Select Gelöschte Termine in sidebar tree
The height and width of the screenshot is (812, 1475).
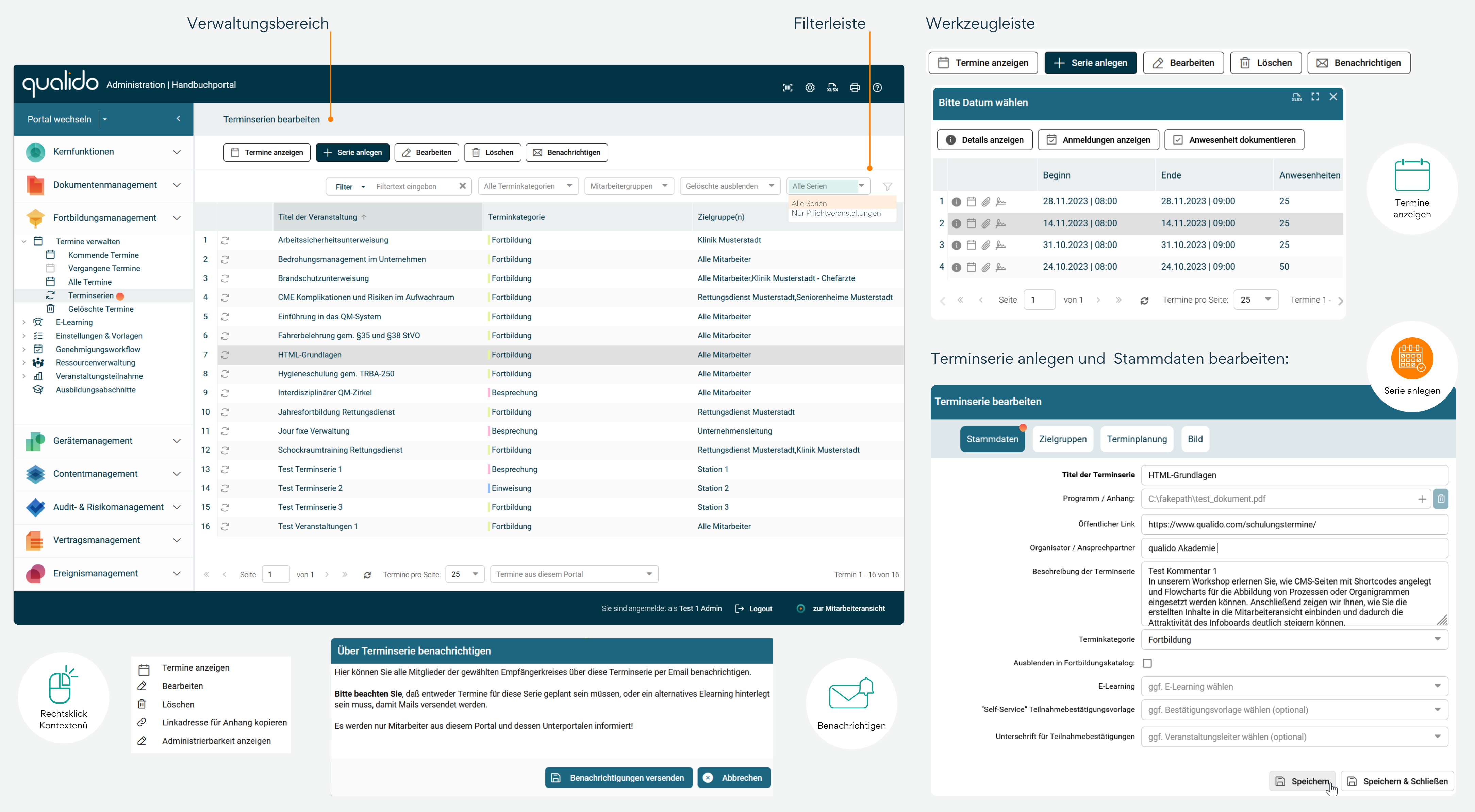[x=101, y=309]
